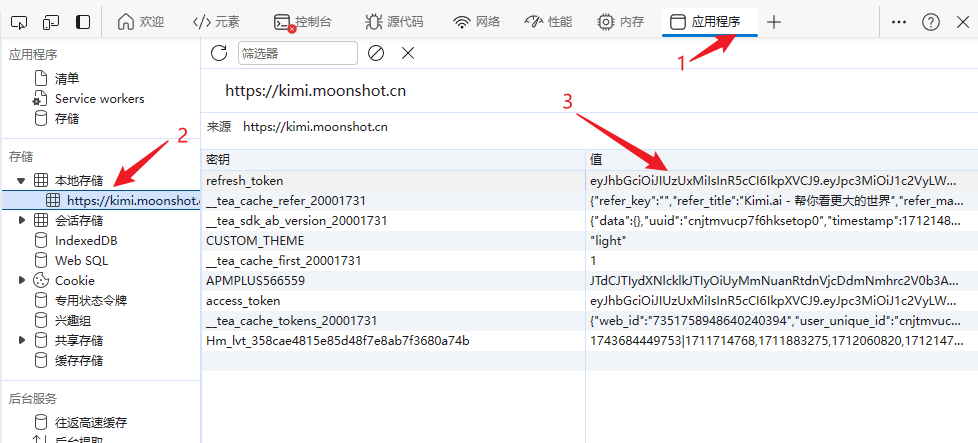This screenshot has width=978, height=443.
Task: Collapse the 本地存储 tree node
Action: point(21,181)
